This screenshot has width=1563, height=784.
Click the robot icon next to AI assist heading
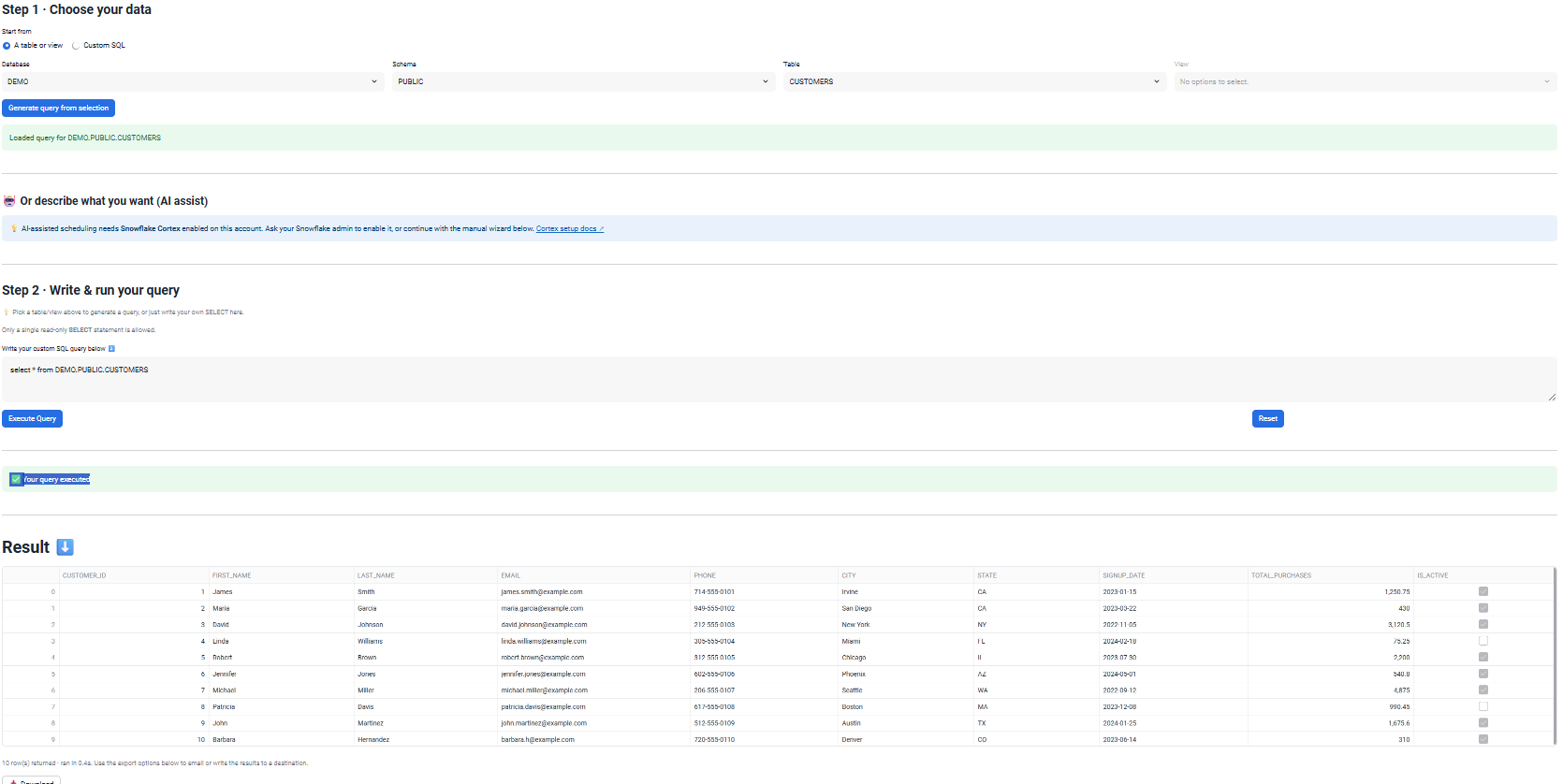[9, 201]
